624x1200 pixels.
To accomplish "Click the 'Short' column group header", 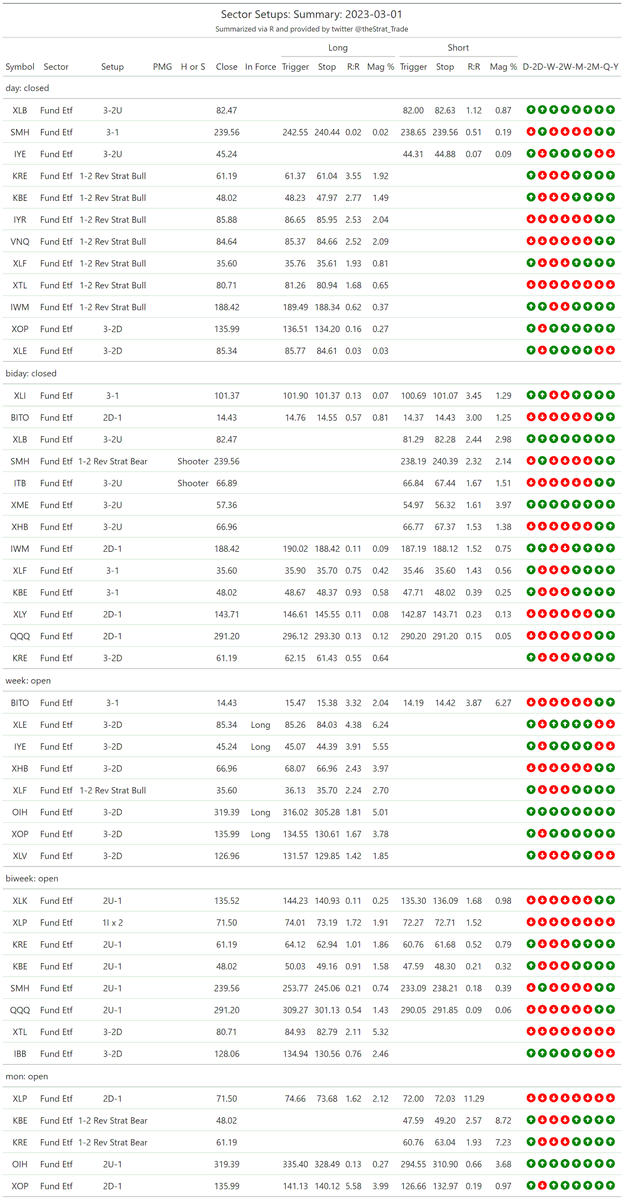I will click(458, 47).
